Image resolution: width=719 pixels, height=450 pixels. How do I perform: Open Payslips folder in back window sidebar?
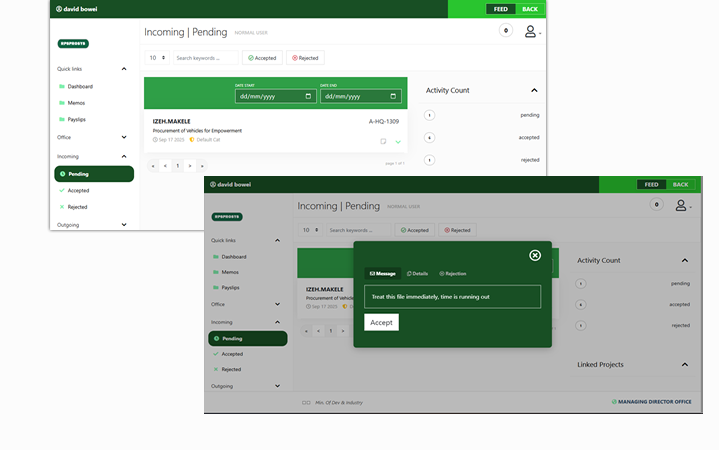72,119
